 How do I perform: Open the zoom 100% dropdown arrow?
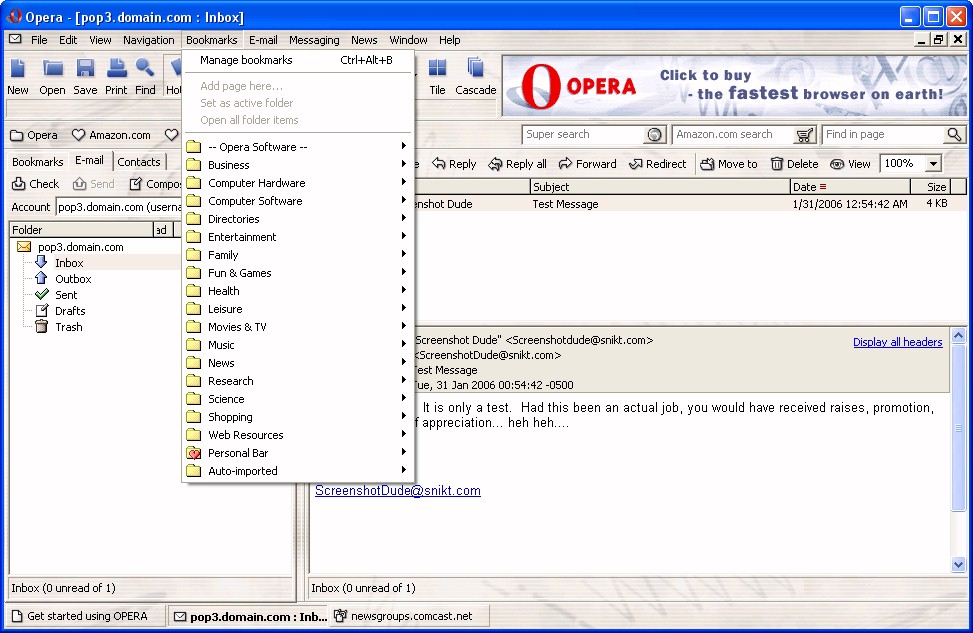[x=933, y=164]
